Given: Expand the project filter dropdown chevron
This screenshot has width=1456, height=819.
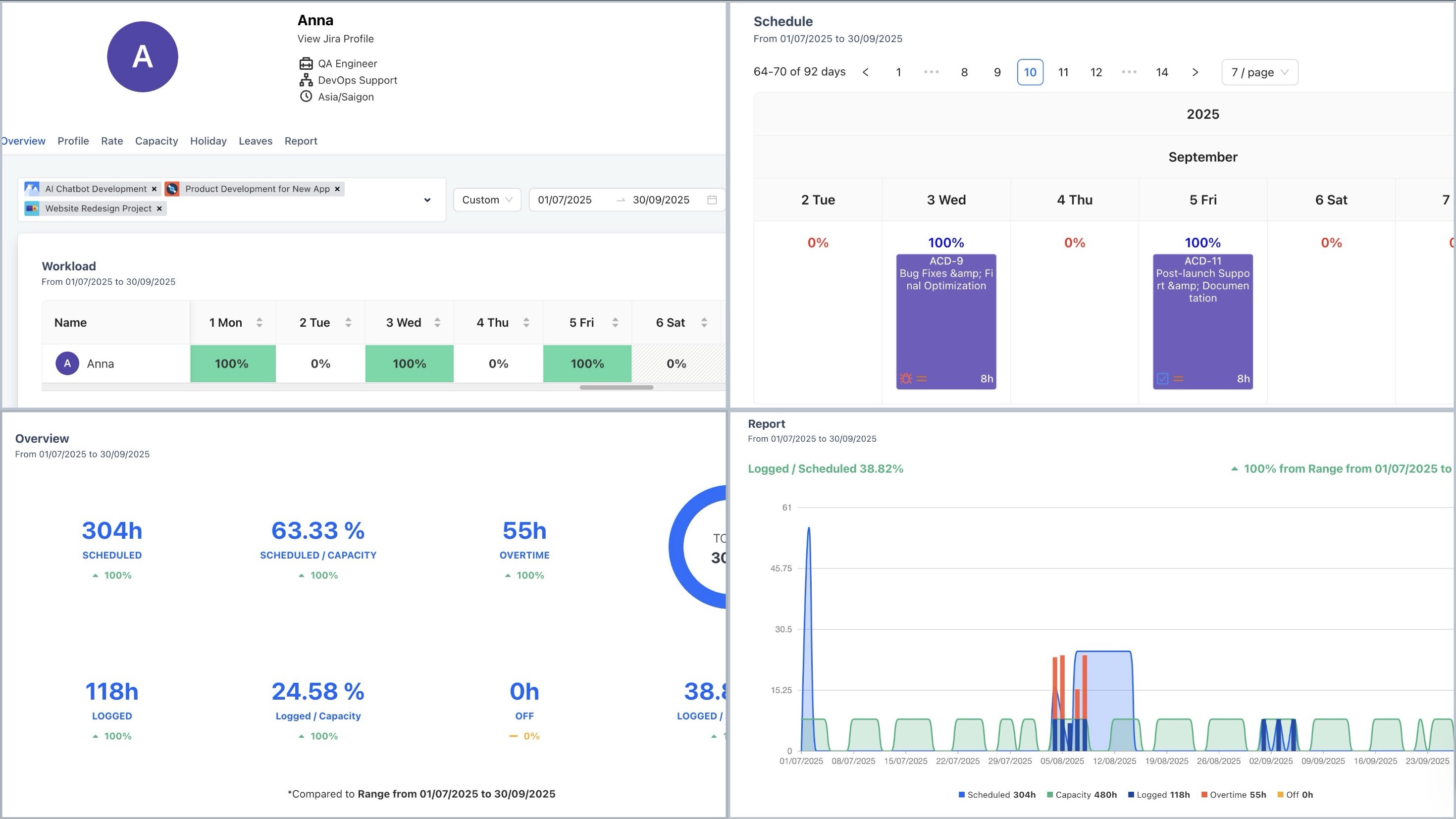Looking at the screenshot, I should [427, 200].
